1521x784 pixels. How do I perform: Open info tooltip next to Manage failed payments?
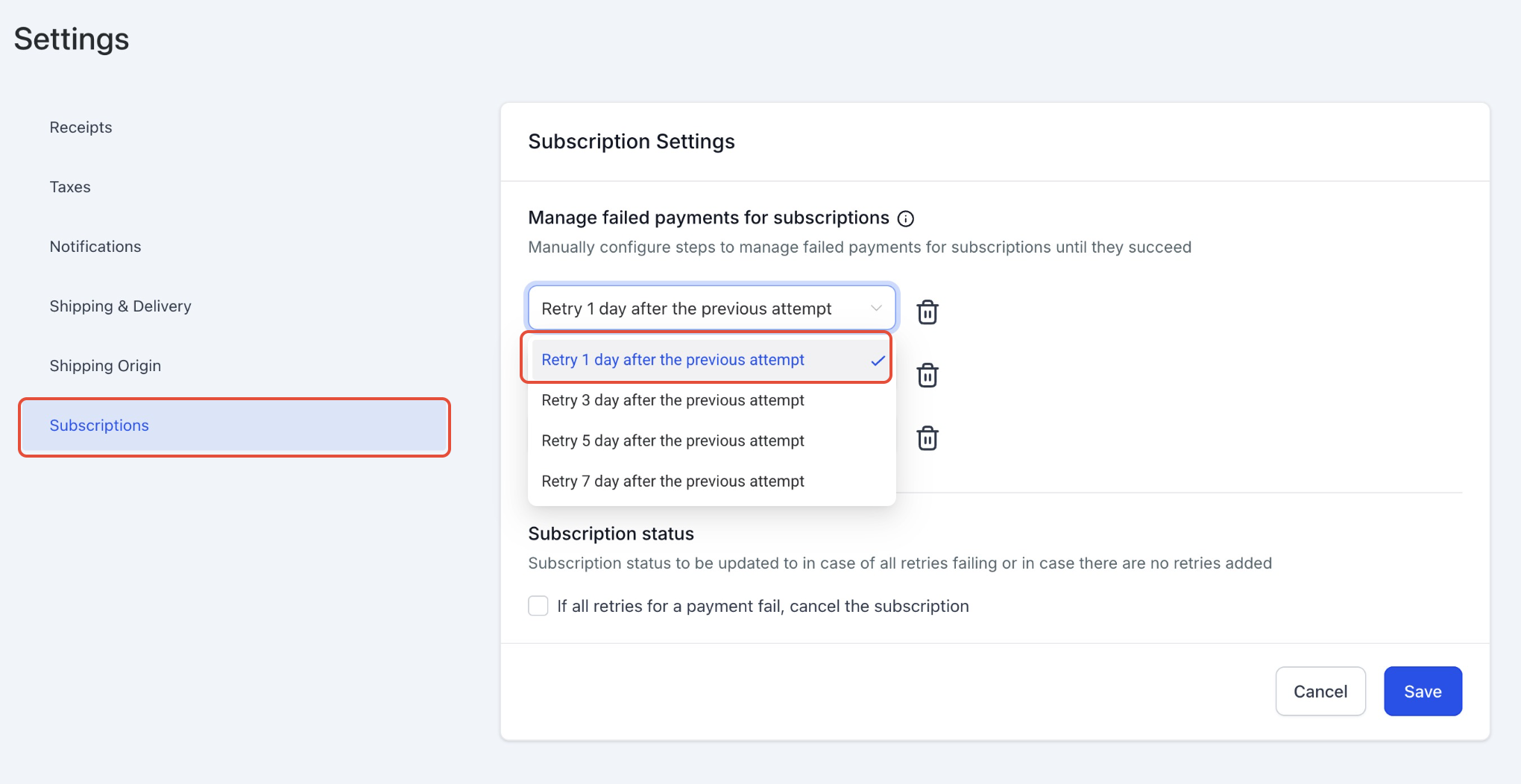[x=906, y=218]
